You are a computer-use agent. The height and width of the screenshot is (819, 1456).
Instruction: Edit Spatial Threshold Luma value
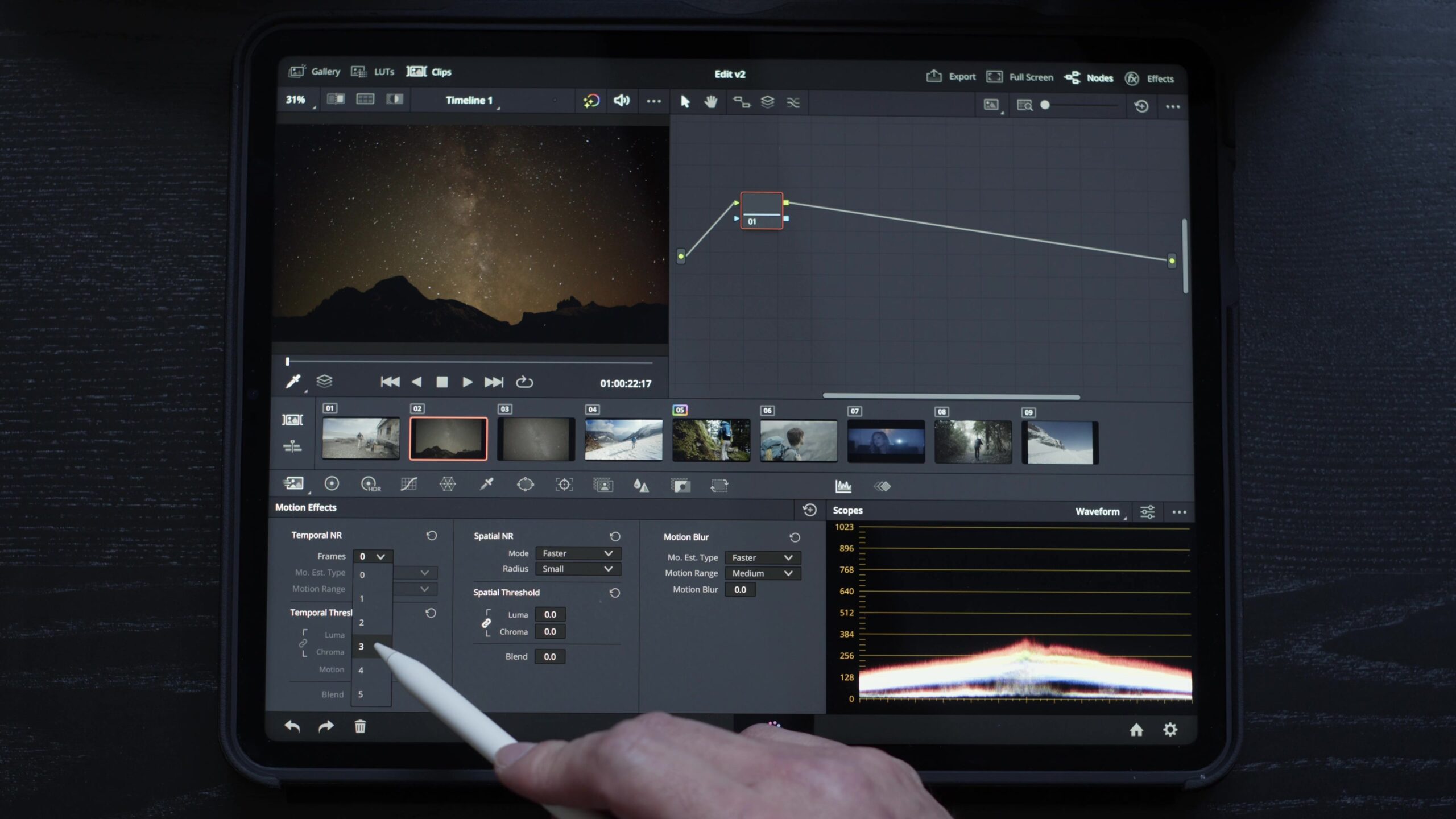coord(550,614)
